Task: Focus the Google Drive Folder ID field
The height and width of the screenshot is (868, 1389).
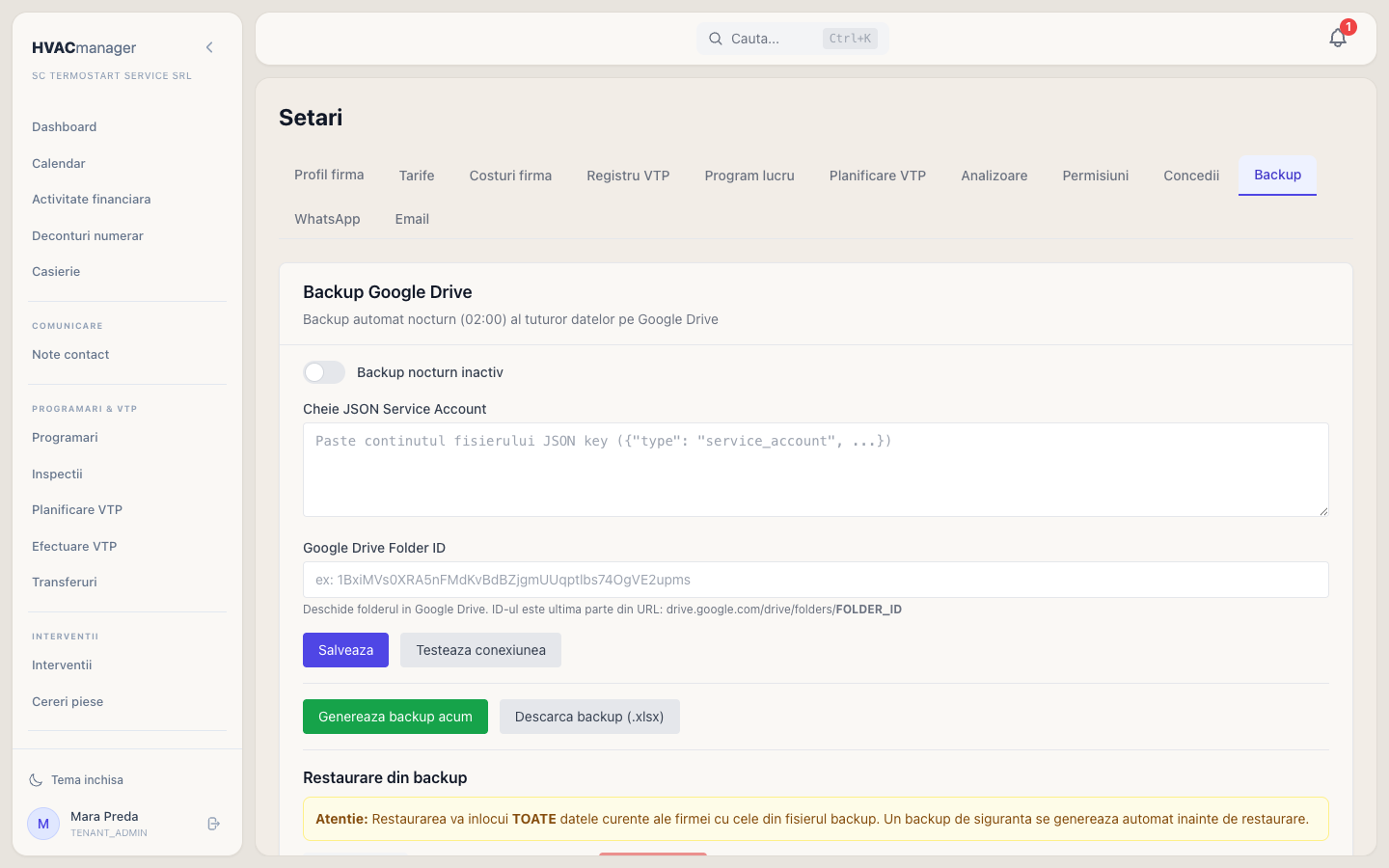Action: [816, 580]
